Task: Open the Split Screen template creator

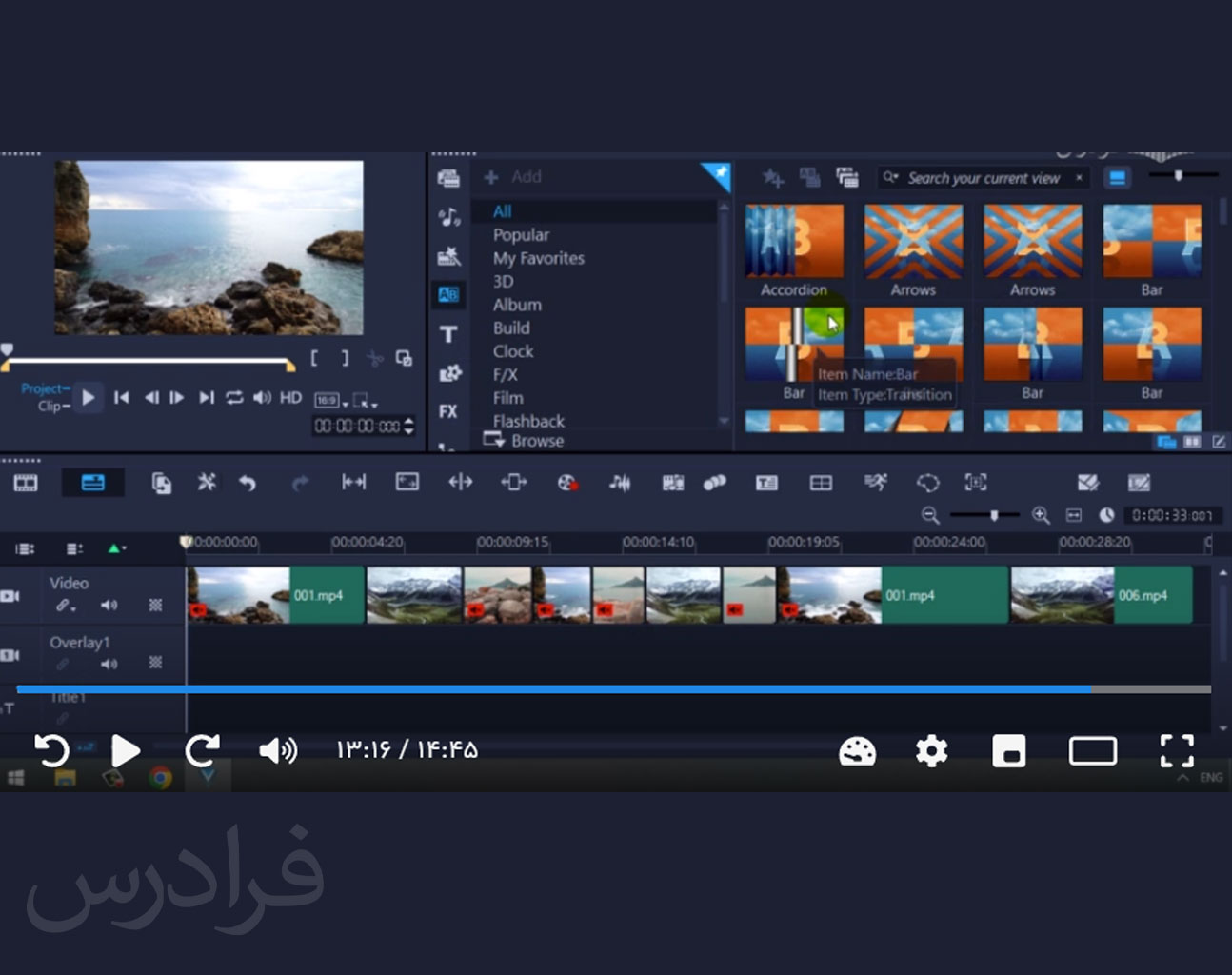Action: tap(822, 483)
